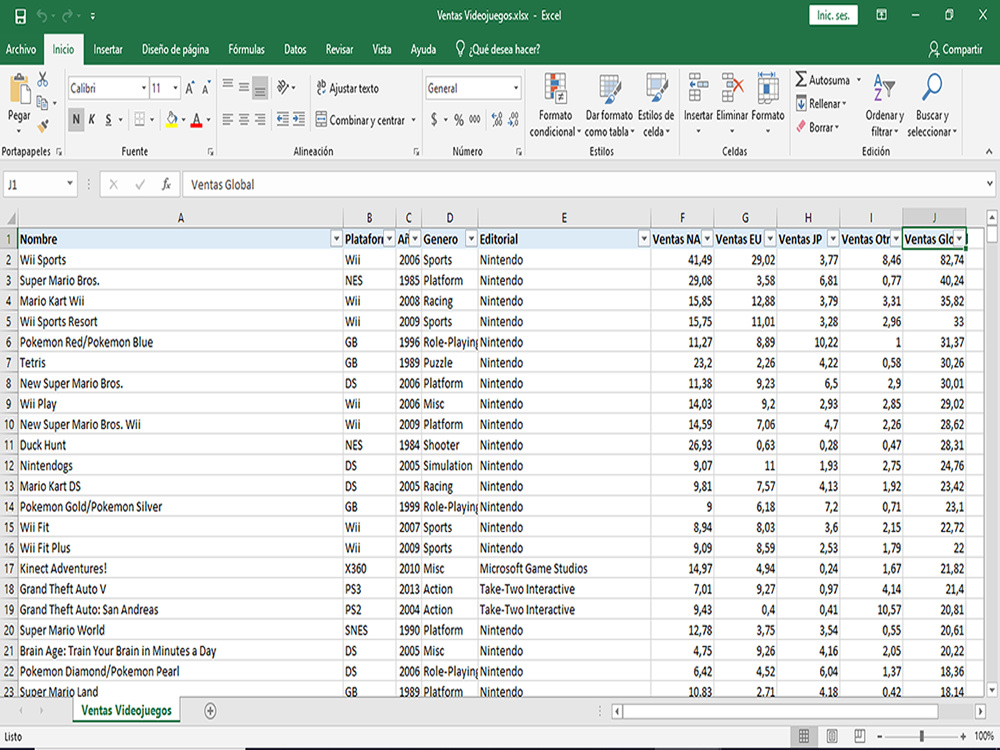Image resolution: width=1000 pixels, height=750 pixels.
Task: Click the text orientation icon
Action: 283,87
